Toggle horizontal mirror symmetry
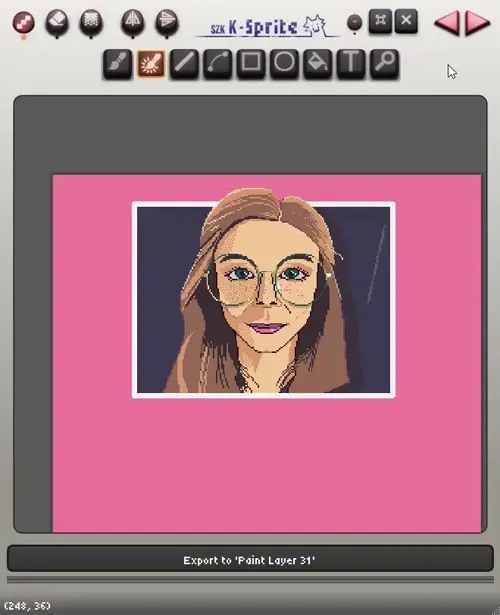 point(133,22)
